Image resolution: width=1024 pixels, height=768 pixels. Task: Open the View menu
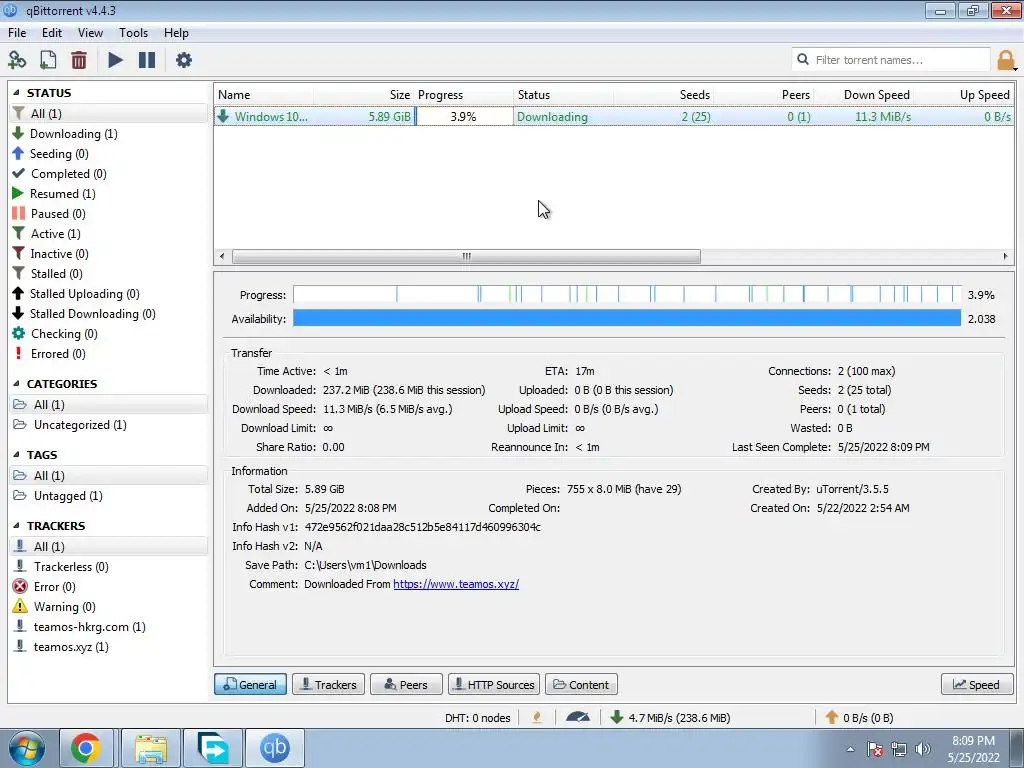pos(90,33)
